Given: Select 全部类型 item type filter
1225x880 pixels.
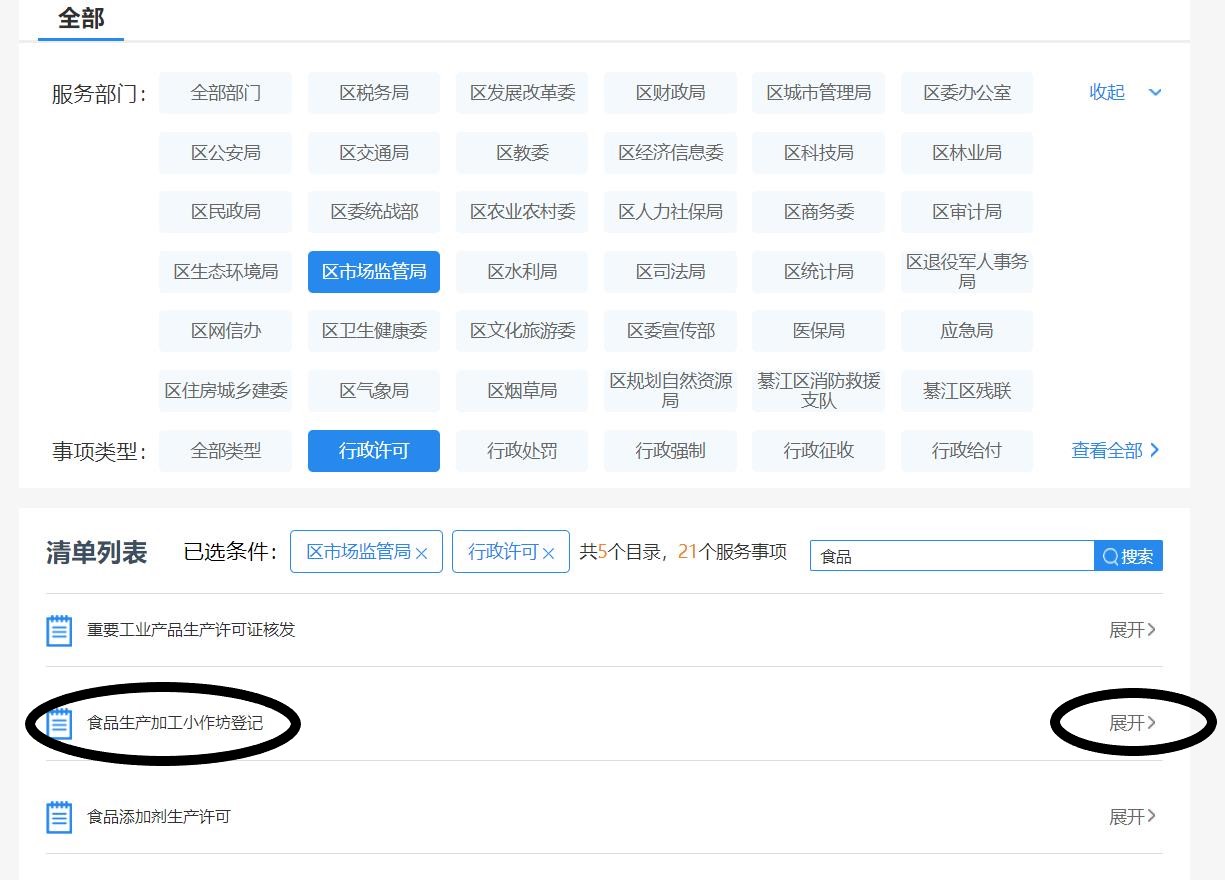Looking at the screenshot, I should coord(225,451).
